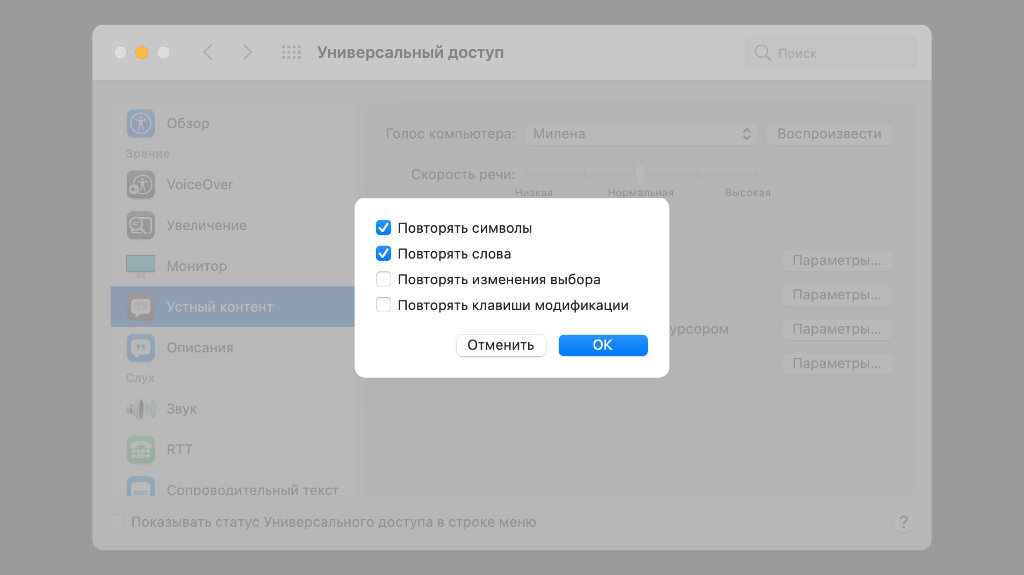Go forward with the right chevron
This screenshot has height=575, width=1024.
(247, 52)
